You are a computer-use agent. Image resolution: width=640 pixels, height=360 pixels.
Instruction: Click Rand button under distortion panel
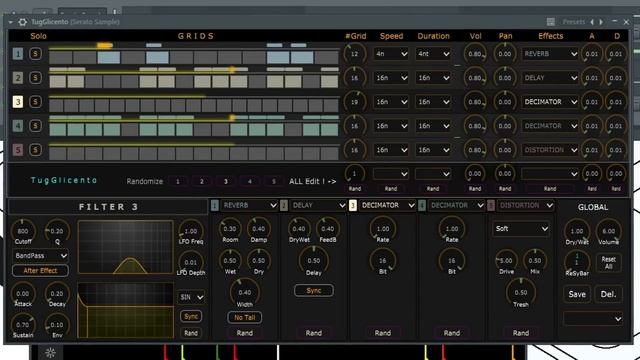[521, 333]
